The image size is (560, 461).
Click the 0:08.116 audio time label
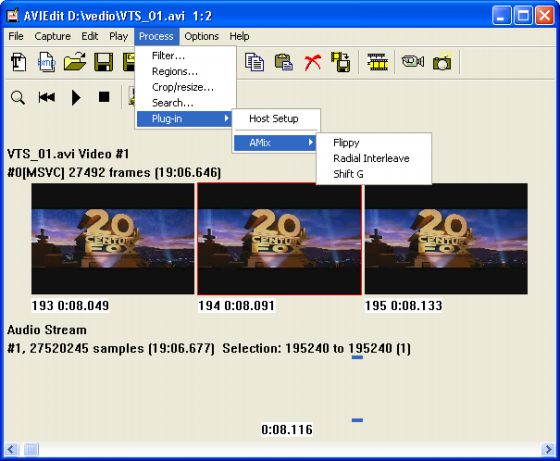(x=287, y=429)
